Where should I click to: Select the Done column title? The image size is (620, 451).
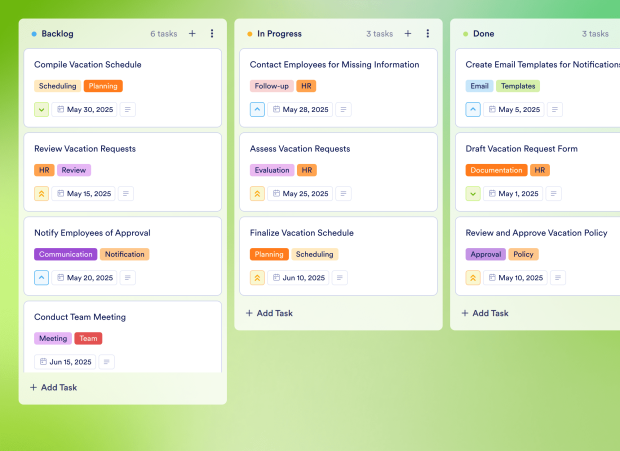(483, 34)
